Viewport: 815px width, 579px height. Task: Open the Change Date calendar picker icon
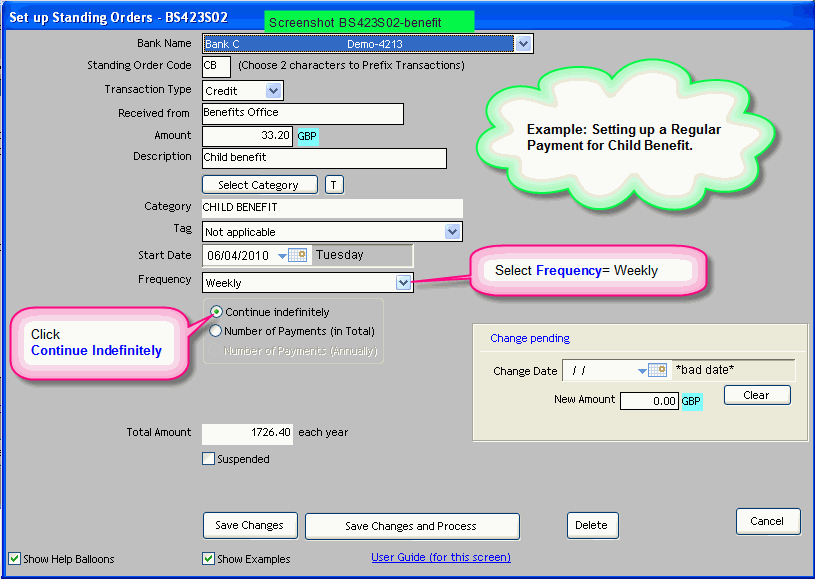pyautogui.click(x=657, y=370)
